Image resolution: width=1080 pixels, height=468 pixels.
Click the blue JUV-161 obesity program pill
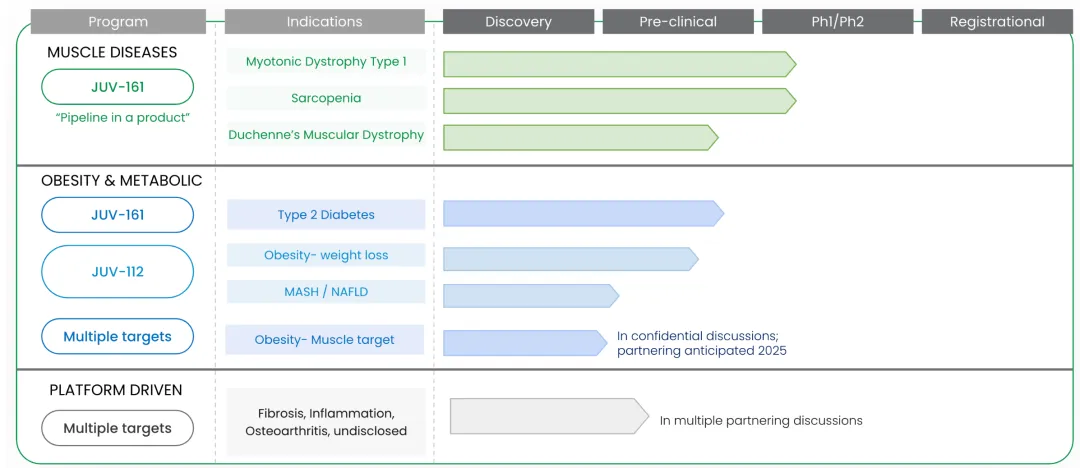coord(118,215)
